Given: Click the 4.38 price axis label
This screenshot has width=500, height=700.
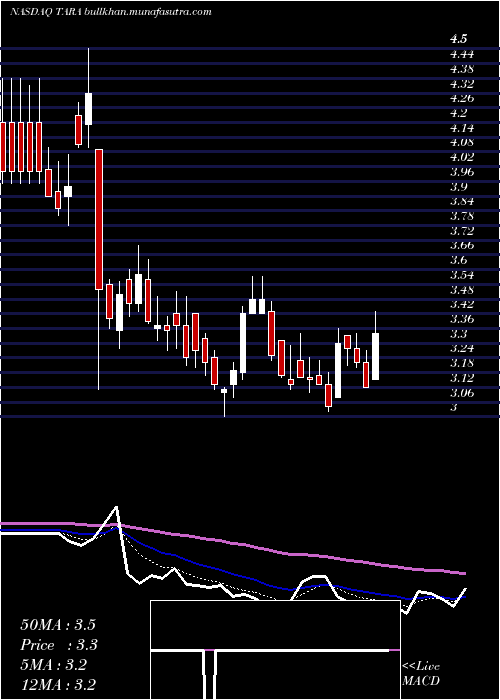Looking at the screenshot, I should point(462,69).
